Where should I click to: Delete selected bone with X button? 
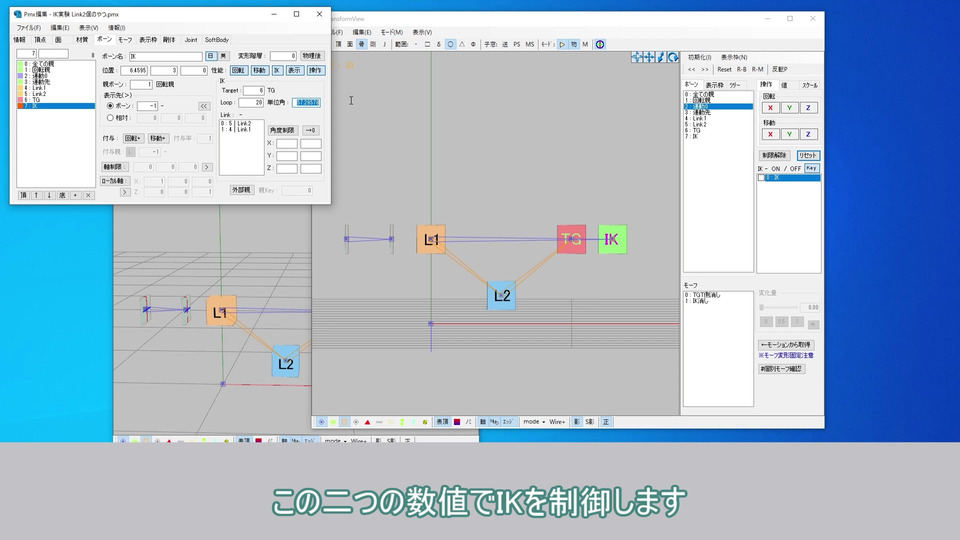[88, 195]
